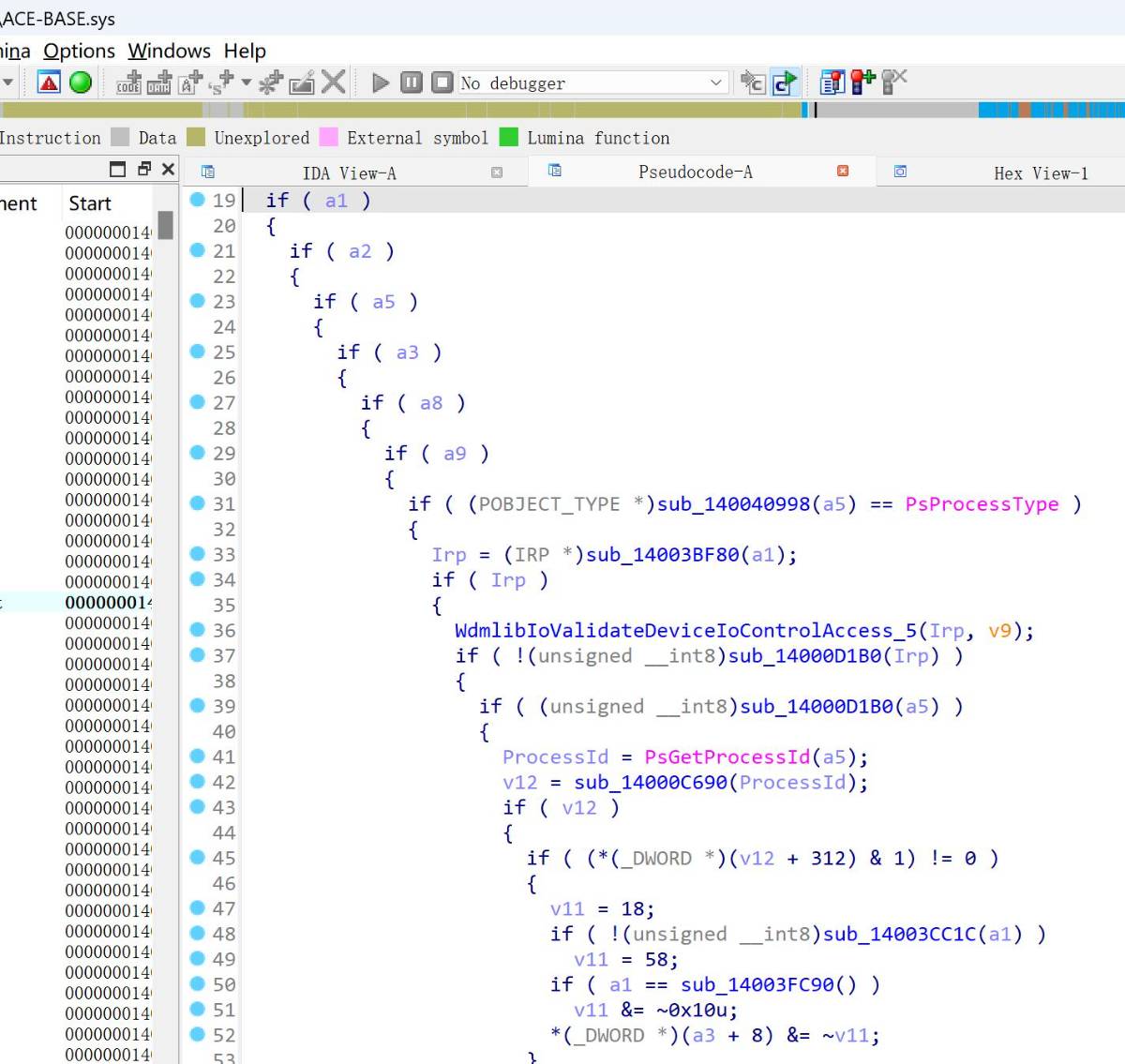Toggle breakpoint dot on line 45
This screenshot has width=1125, height=1064.
(x=197, y=857)
